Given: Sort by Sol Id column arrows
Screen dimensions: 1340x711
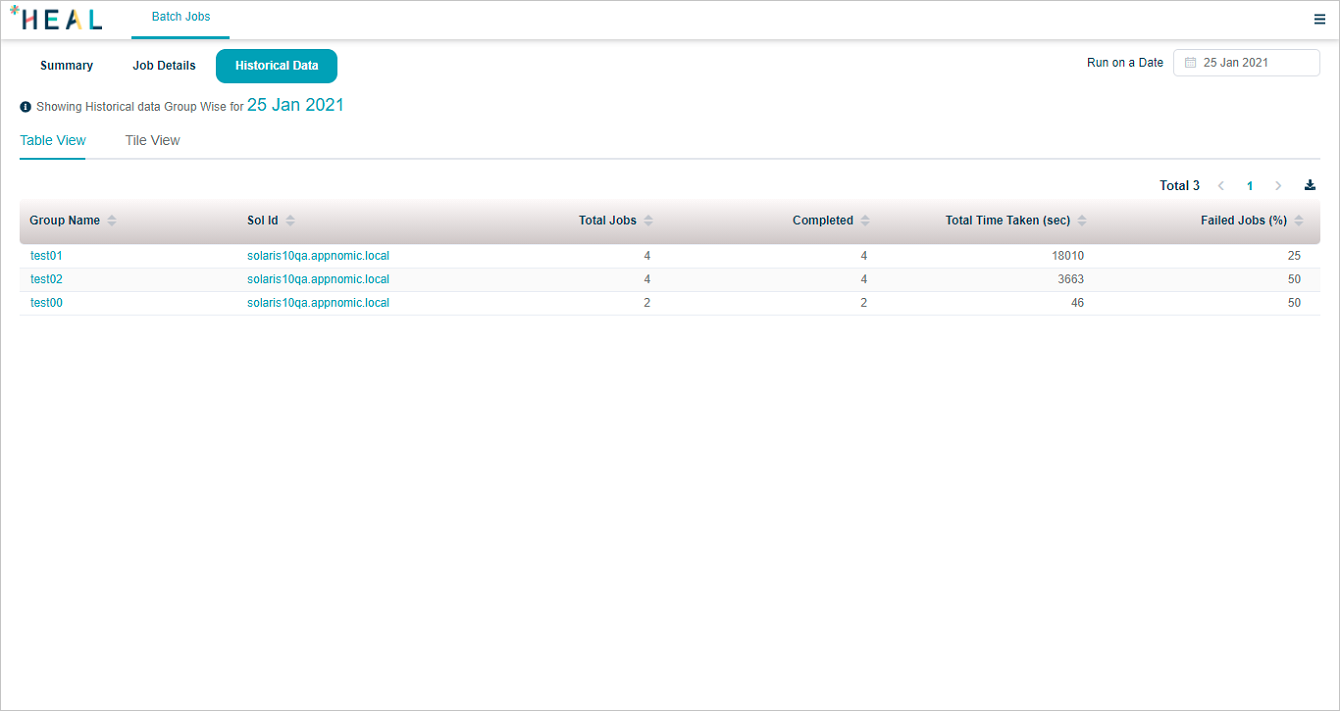Looking at the screenshot, I should pos(290,221).
